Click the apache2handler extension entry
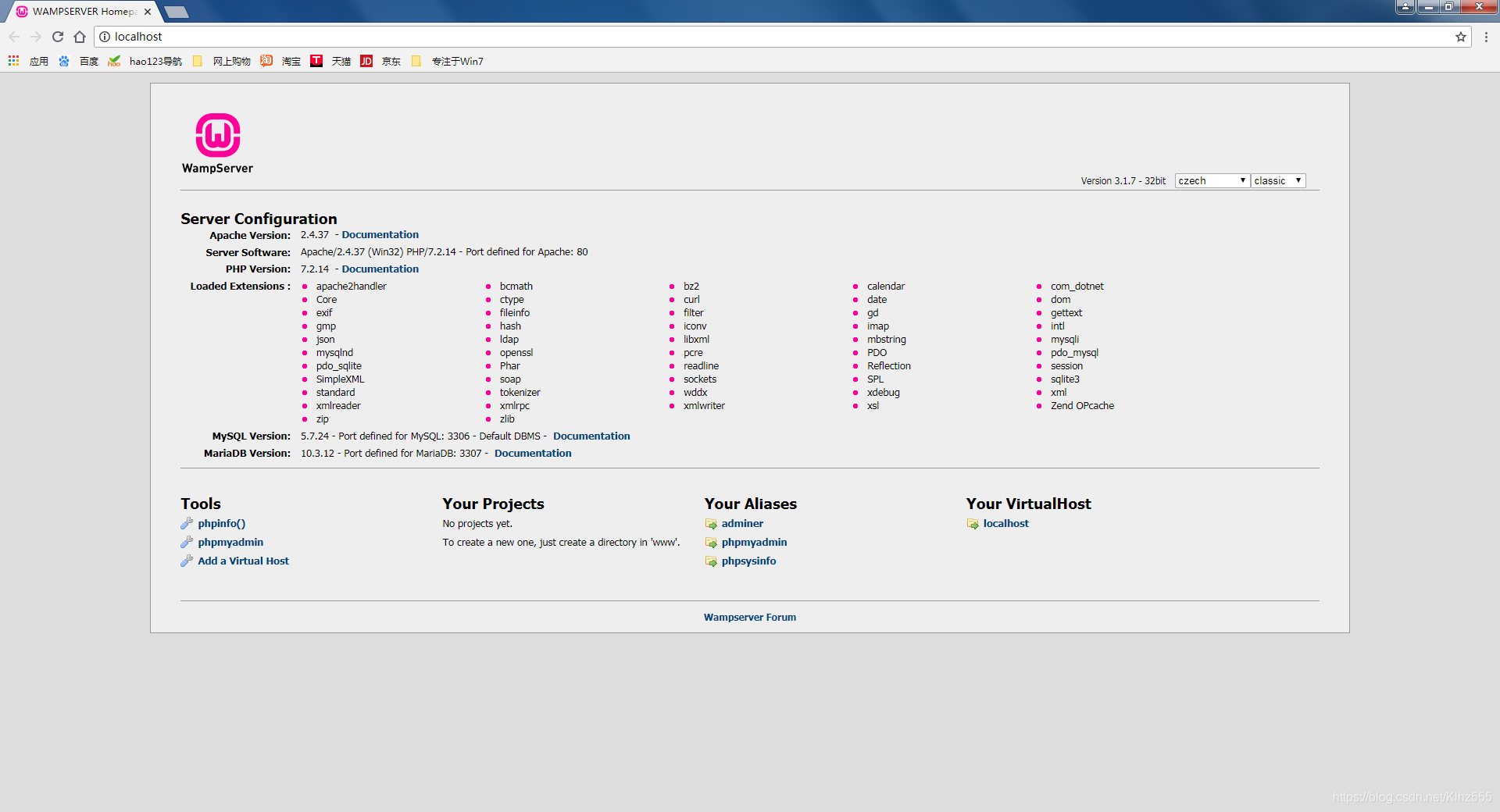This screenshot has width=1500, height=812. tap(351, 286)
